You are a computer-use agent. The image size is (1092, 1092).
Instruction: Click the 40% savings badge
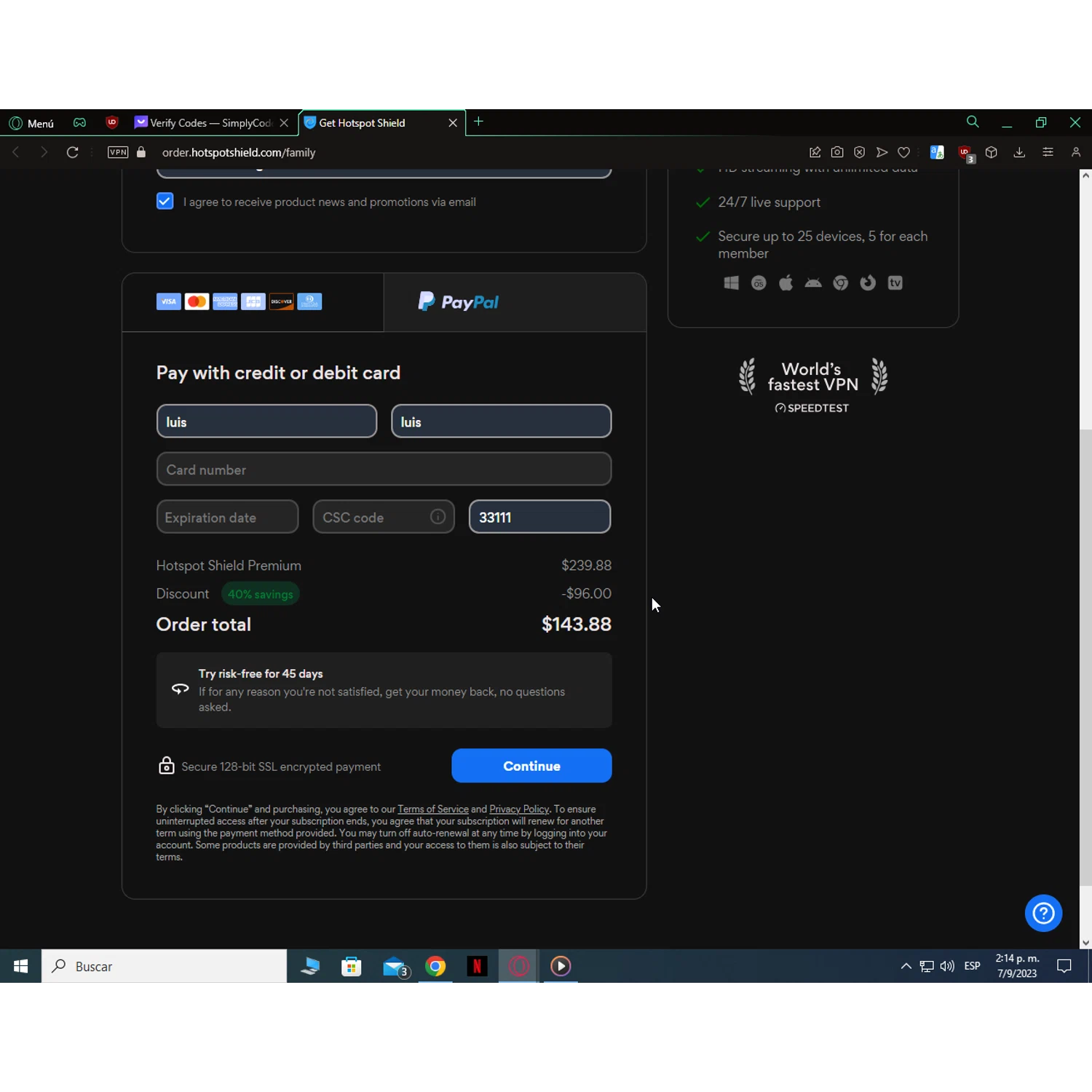[x=261, y=594]
